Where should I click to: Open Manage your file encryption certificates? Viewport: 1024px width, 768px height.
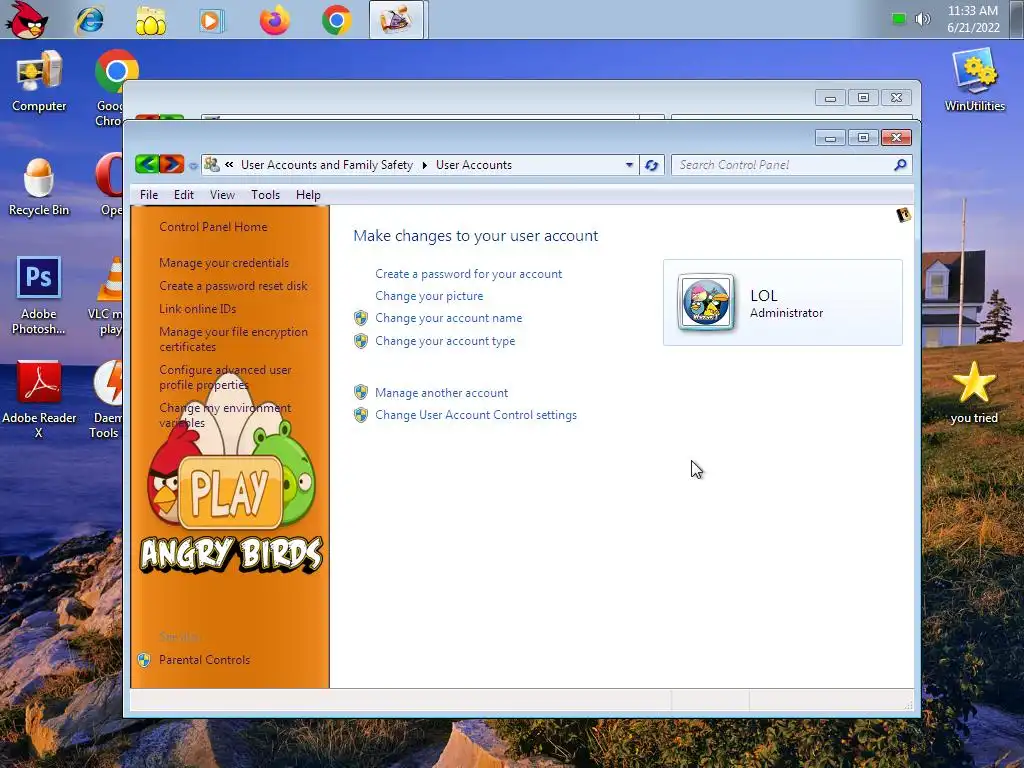pyautogui.click(x=233, y=339)
